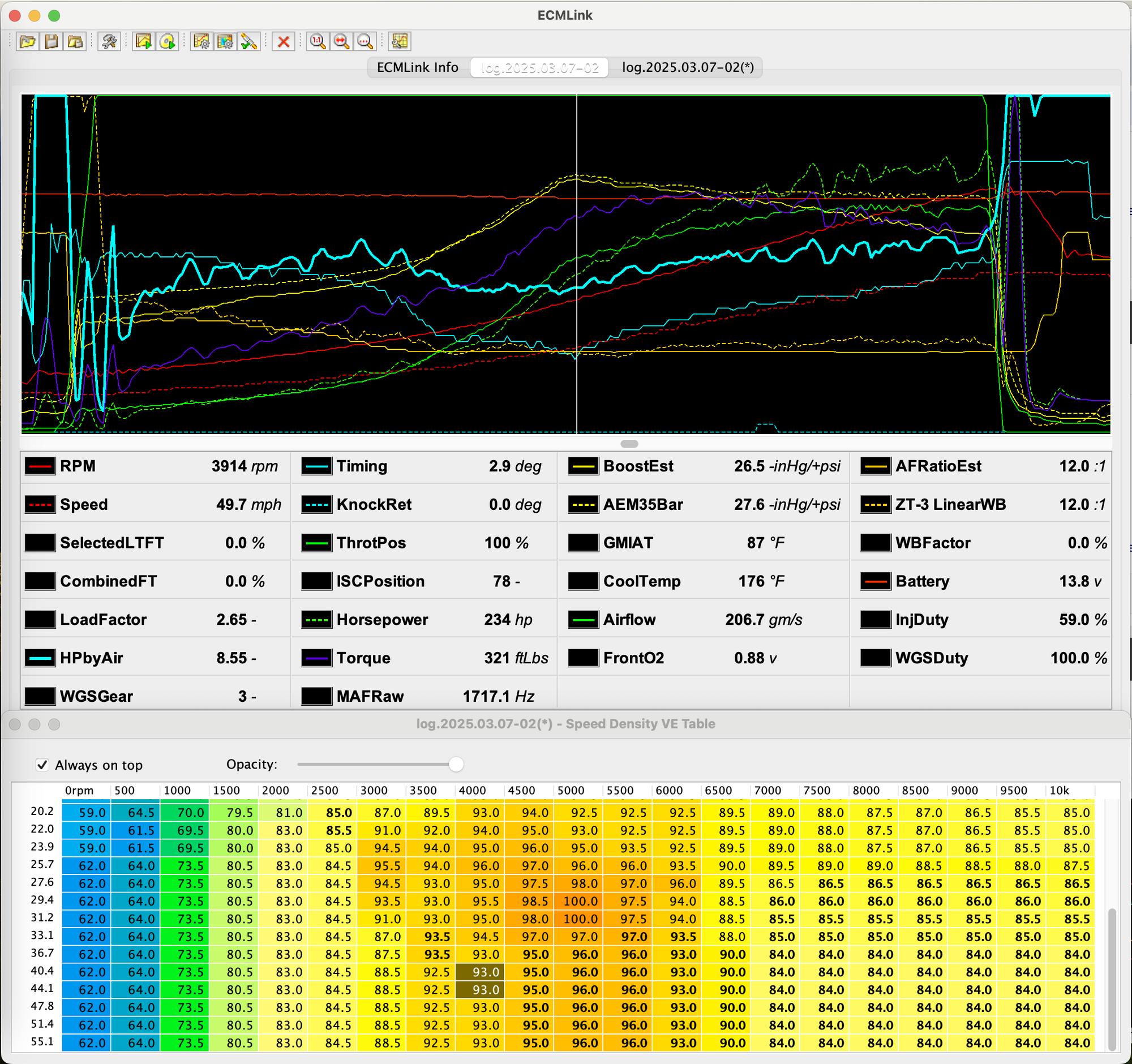Click the floppy disk save icon
This screenshot has width=1132, height=1064.
click(52, 41)
